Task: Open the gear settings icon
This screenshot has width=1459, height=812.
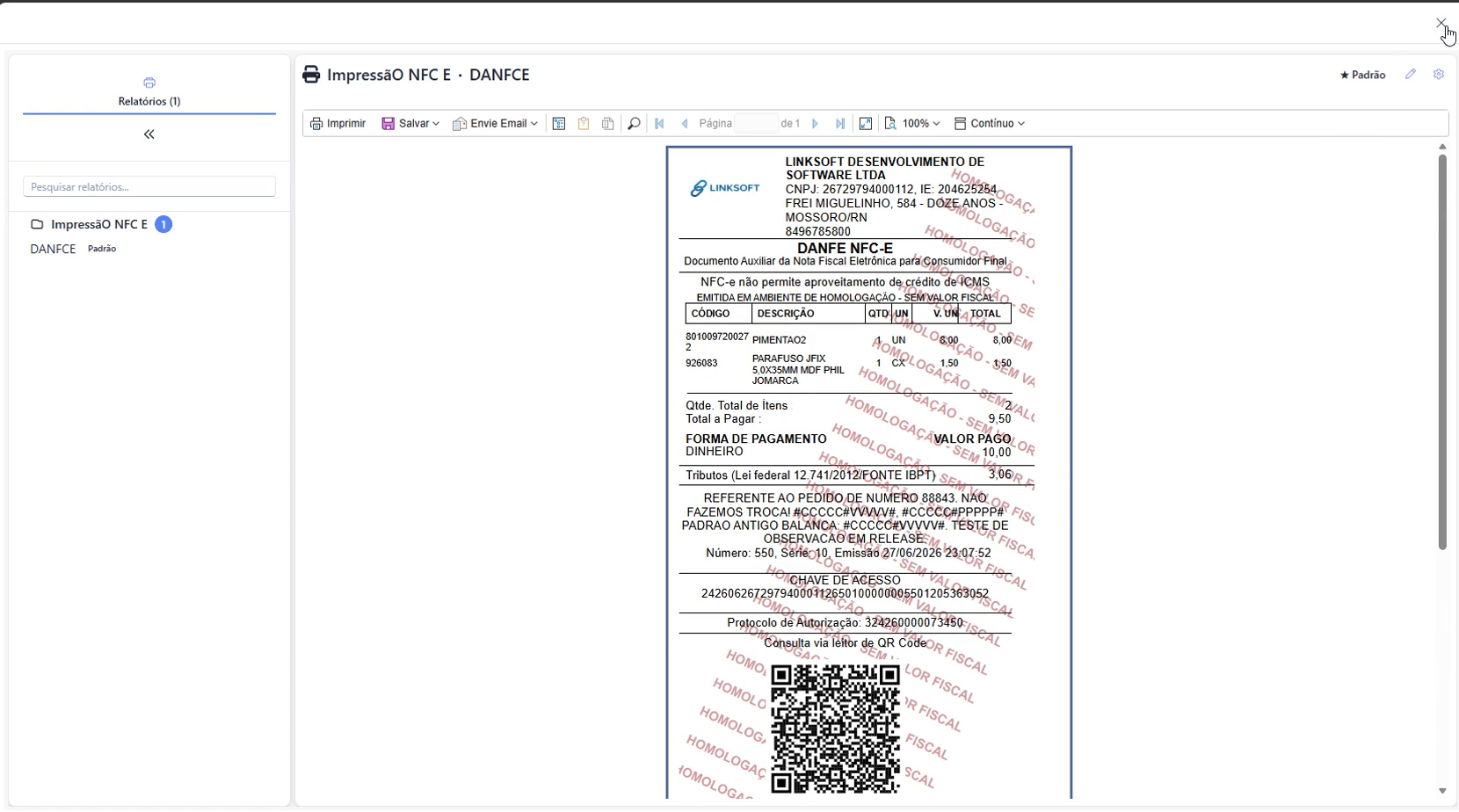Action: pyautogui.click(x=1439, y=75)
